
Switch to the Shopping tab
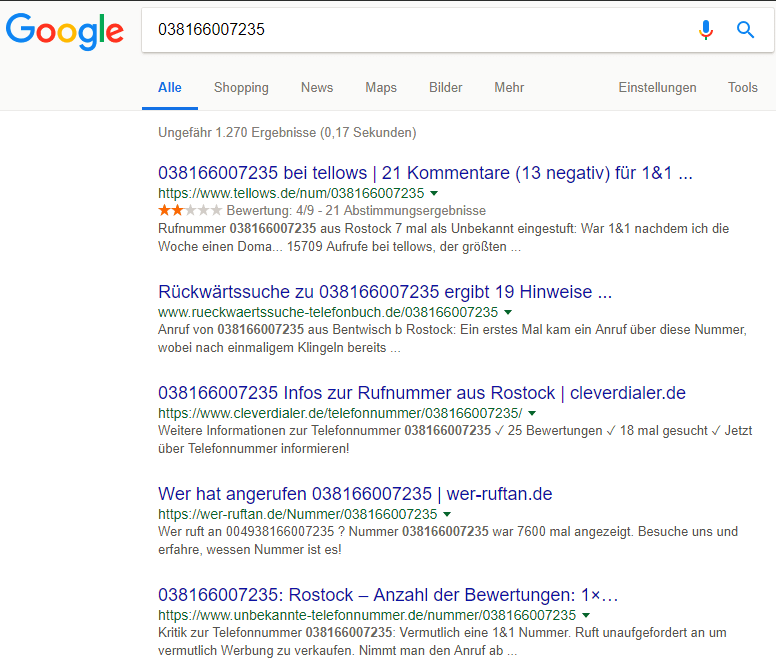click(x=241, y=88)
